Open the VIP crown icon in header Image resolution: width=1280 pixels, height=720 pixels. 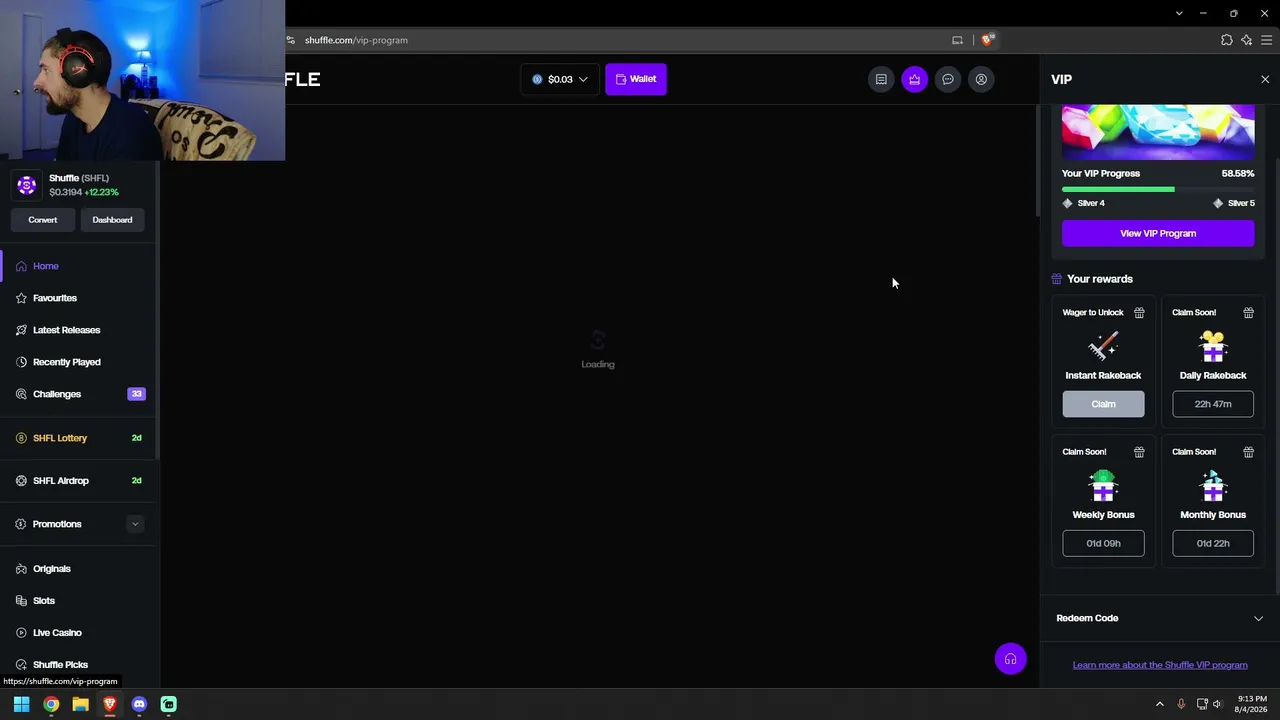coord(914,79)
